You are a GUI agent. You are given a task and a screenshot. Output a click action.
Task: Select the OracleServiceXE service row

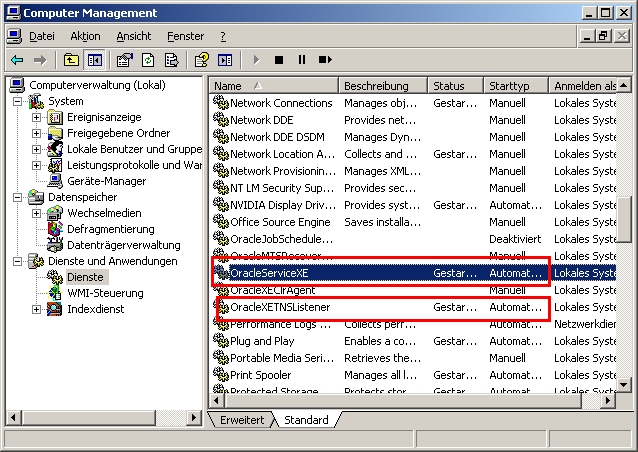click(414, 273)
